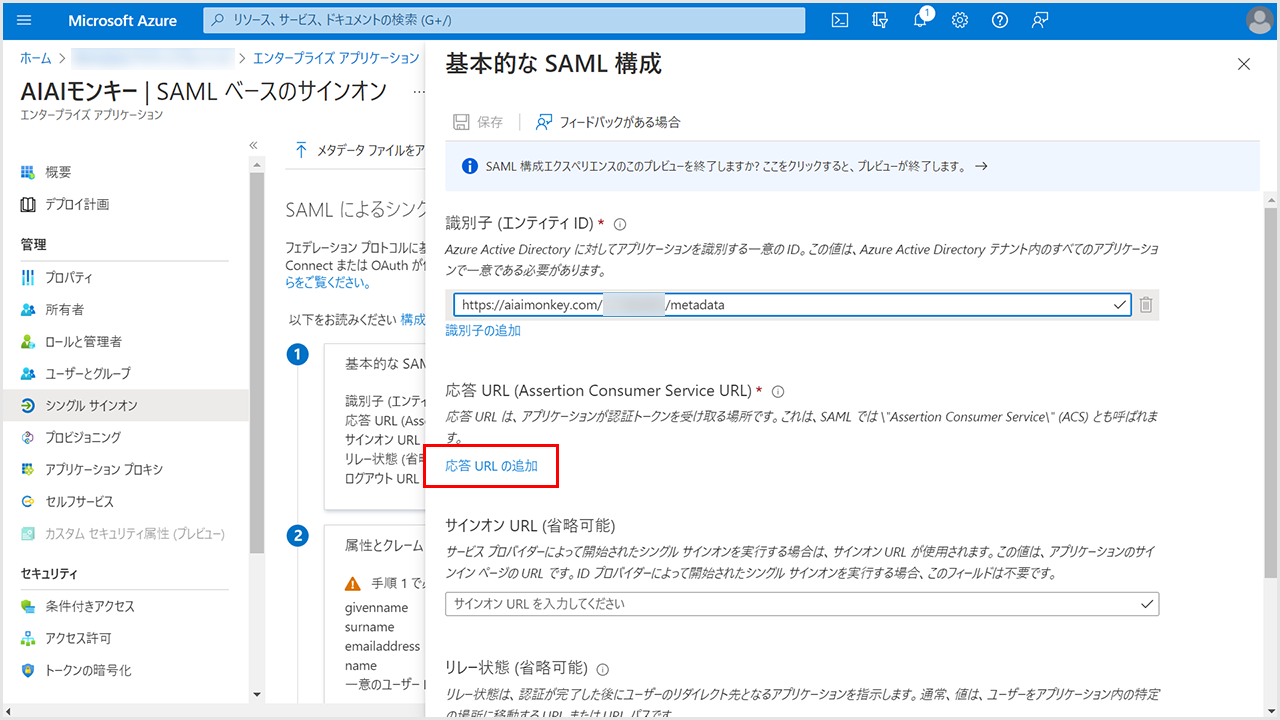Screen dimensions: 1280x720
Task: Click the ホーム breadcrumb link
Action: [x=36, y=58]
